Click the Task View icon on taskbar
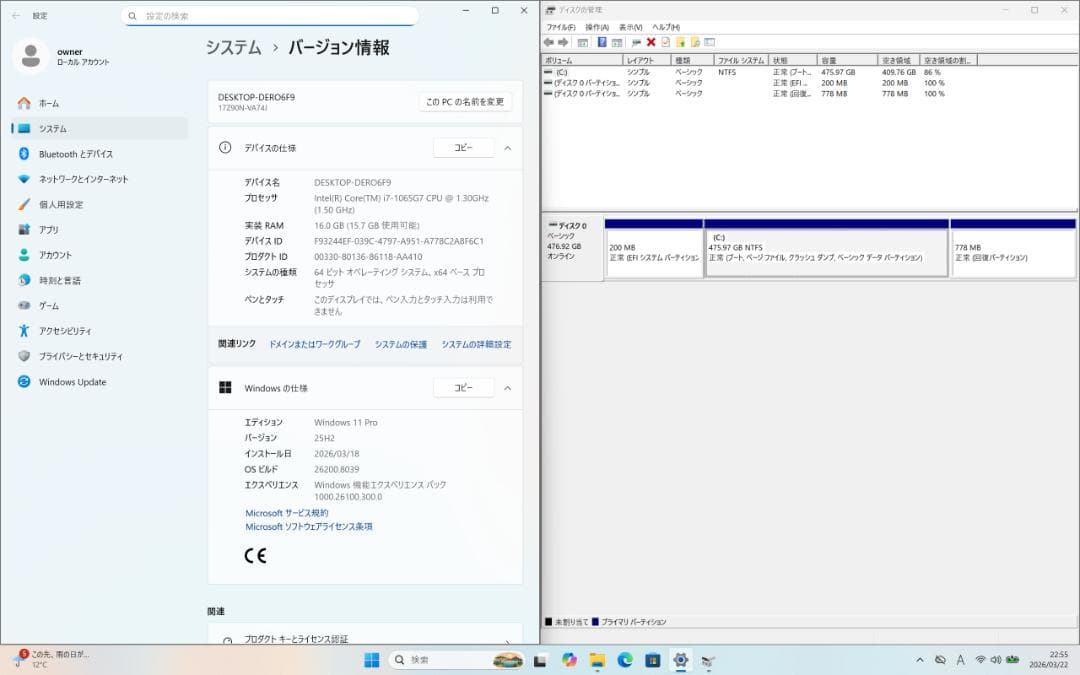 tap(541, 660)
